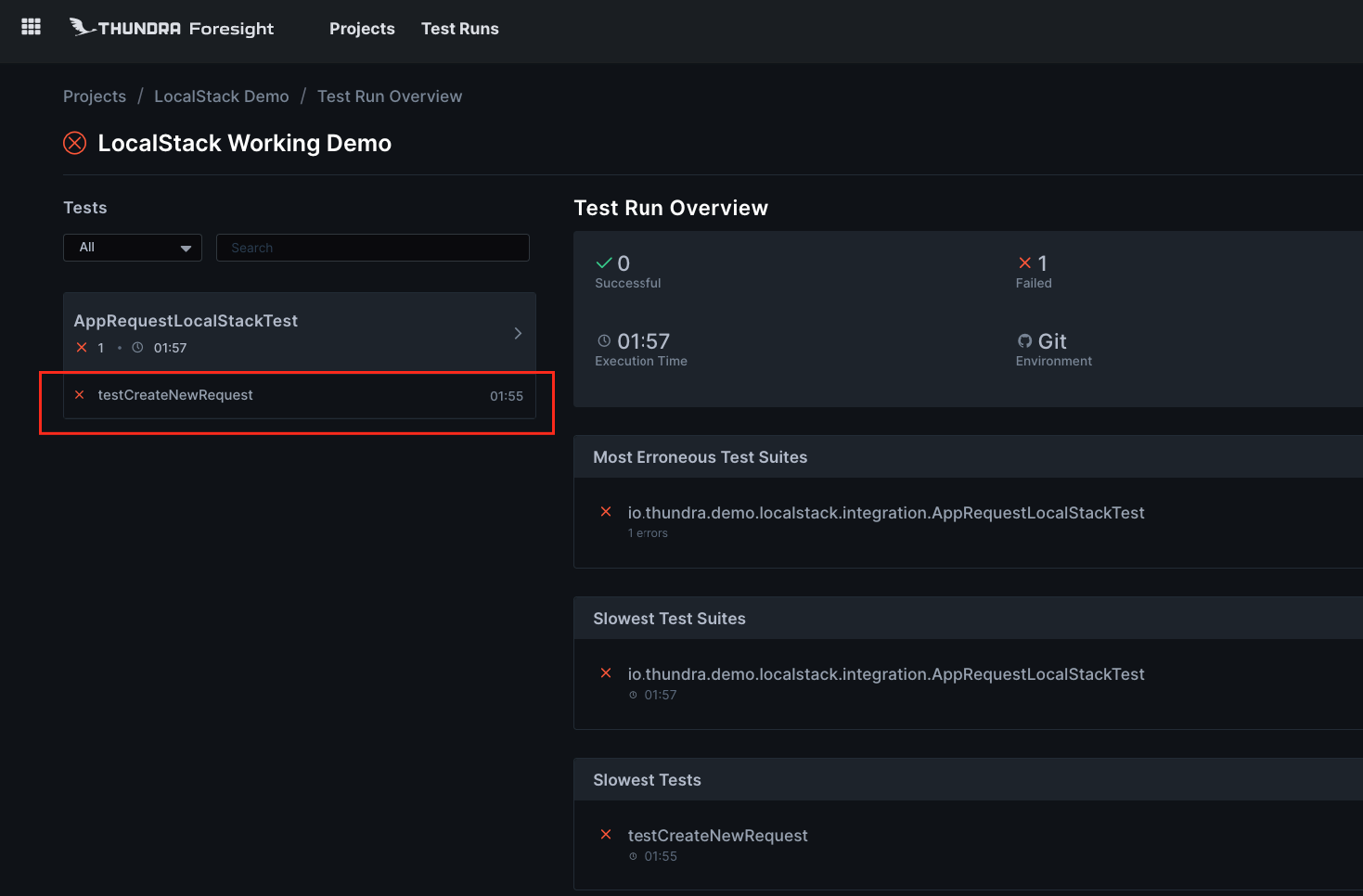Image resolution: width=1363 pixels, height=896 pixels.
Task: Click the Execution Time clock icon
Action: 604,341
